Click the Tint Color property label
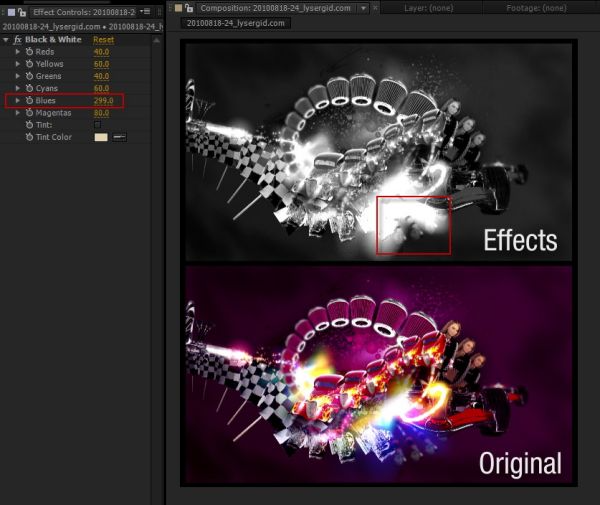The height and width of the screenshot is (505, 600). click(x=54, y=137)
